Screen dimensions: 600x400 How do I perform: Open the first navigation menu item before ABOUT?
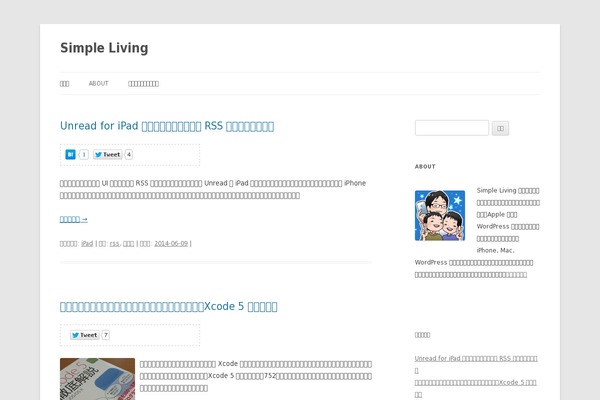64,84
